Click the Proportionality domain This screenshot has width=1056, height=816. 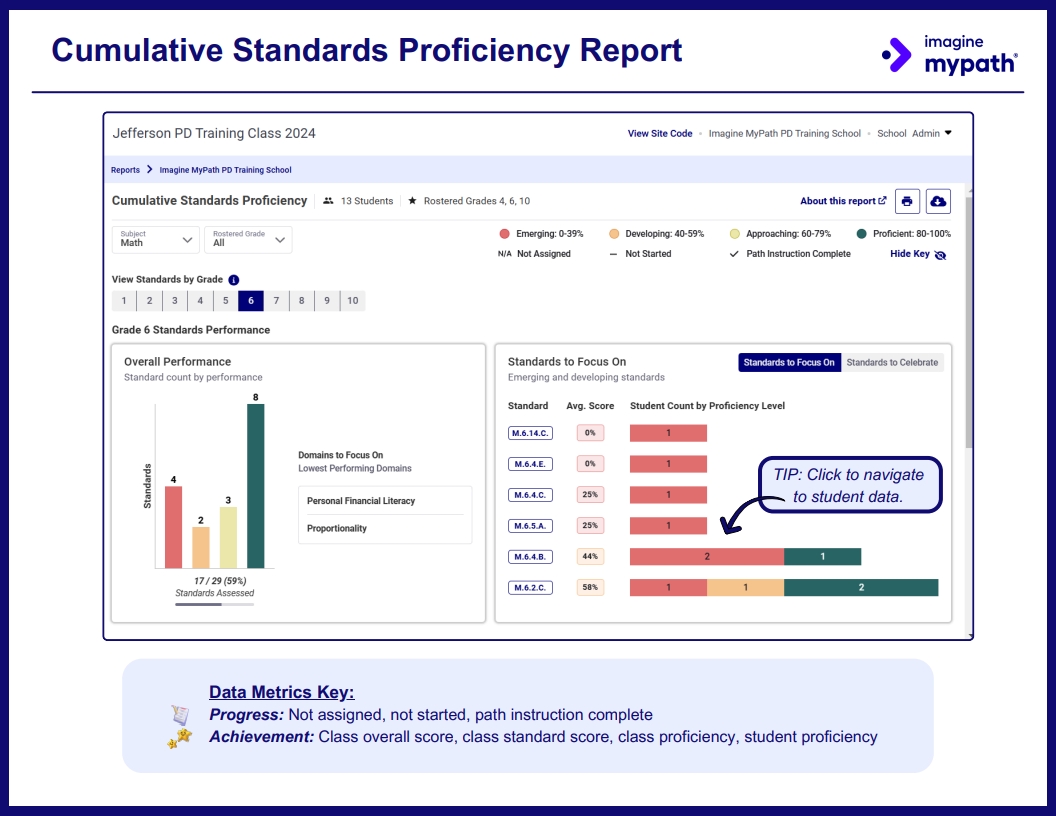pyautogui.click(x=337, y=529)
